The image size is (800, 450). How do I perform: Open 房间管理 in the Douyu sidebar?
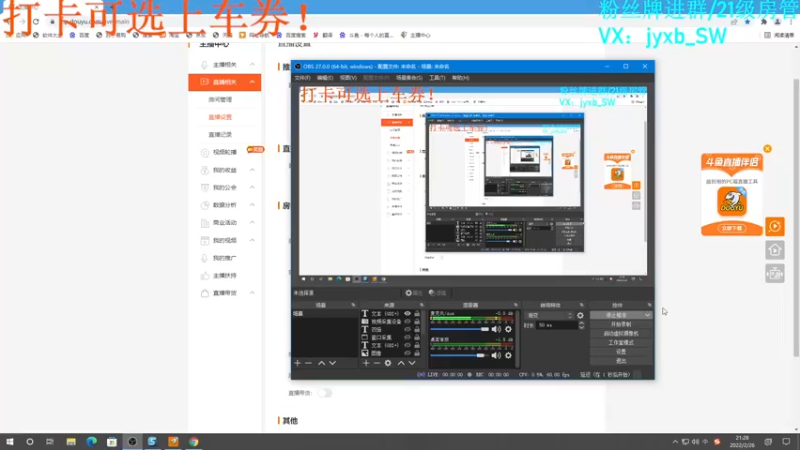click(220, 99)
